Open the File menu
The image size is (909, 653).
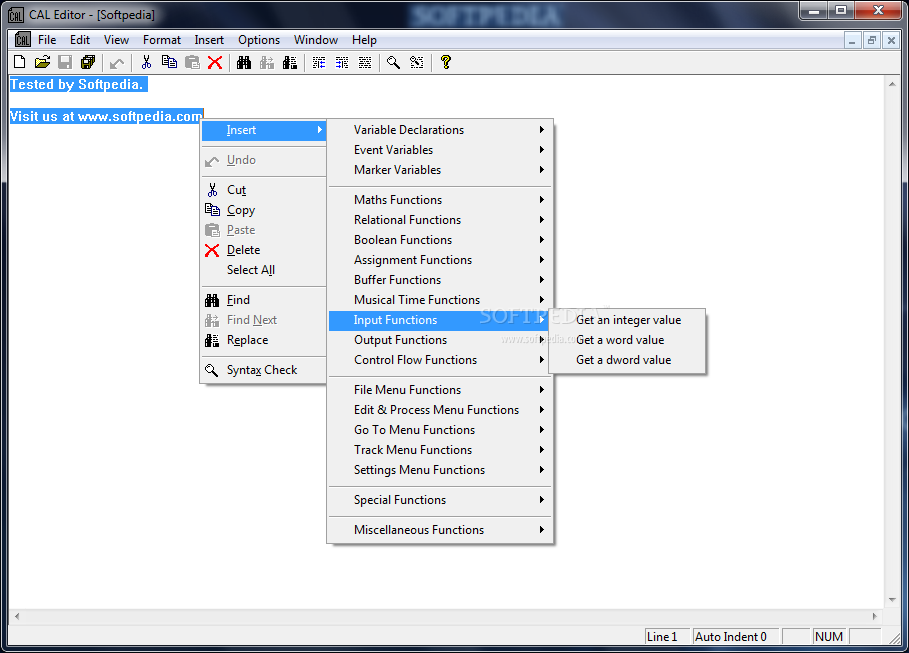(x=47, y=40)
